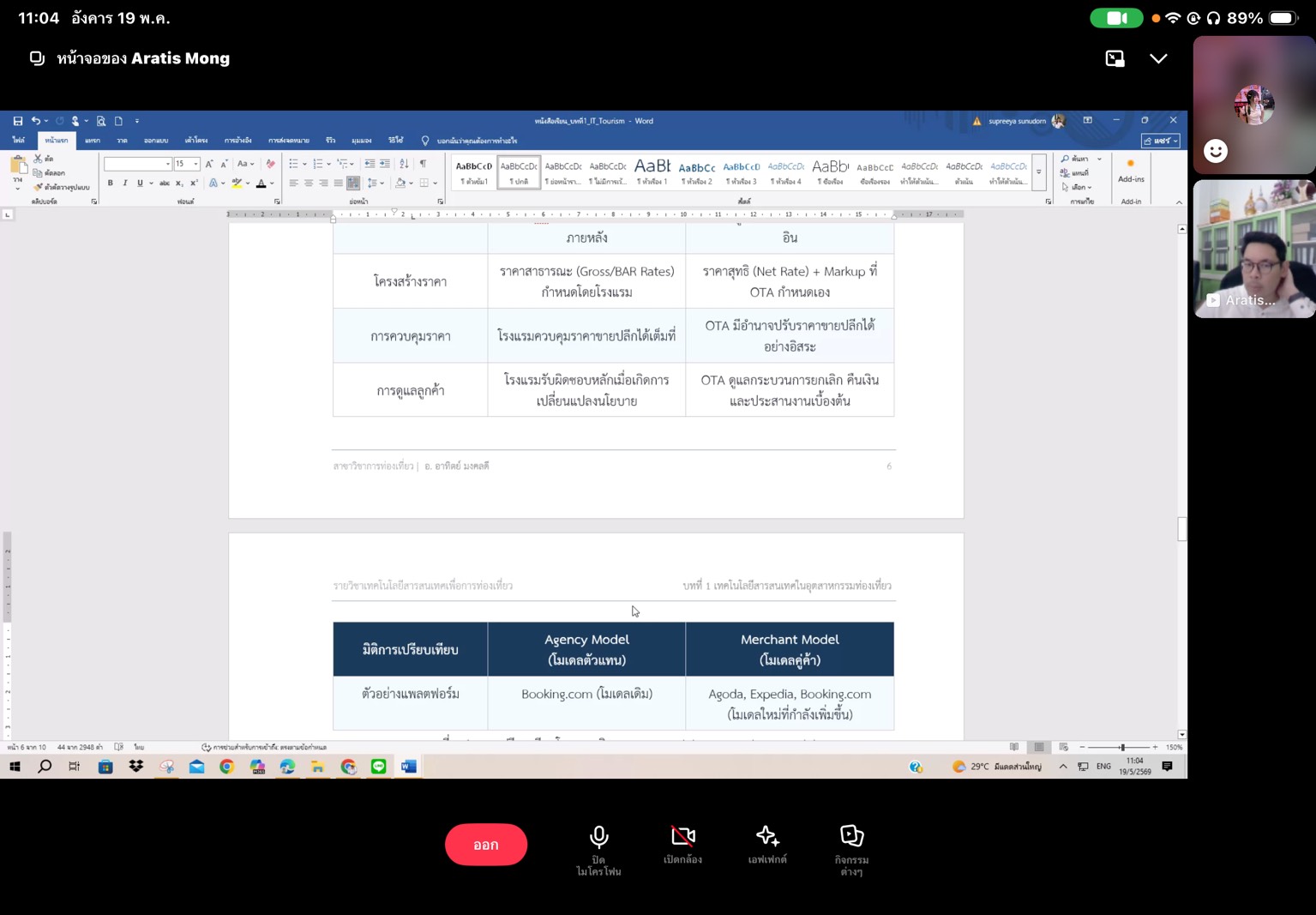This screenshot has width=1316, height=915.
Task: Open the กิจกรรมต่างๆ activities button
Action: point(851,850)
